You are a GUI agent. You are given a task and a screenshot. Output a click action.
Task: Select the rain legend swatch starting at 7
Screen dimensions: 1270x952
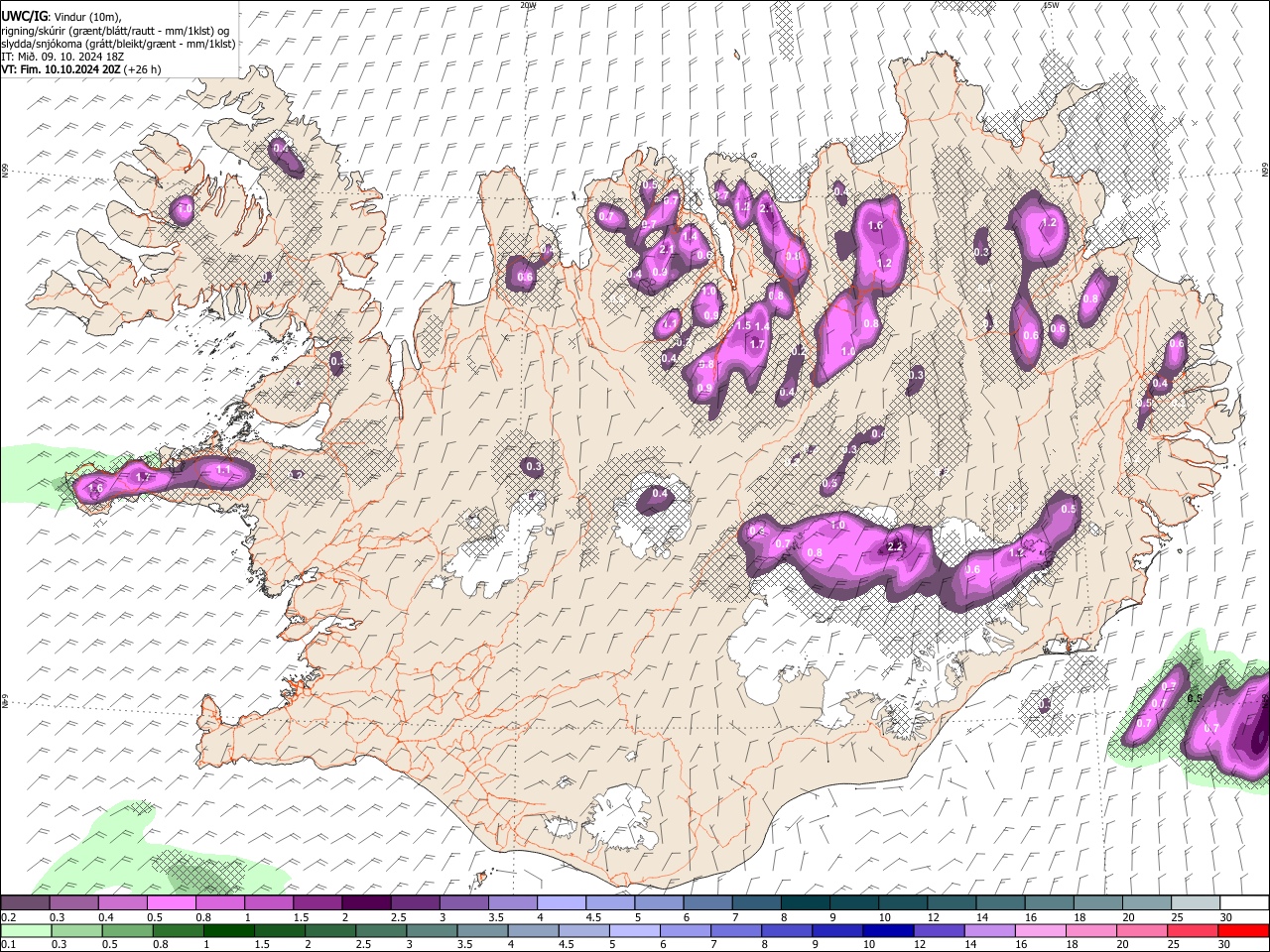click(x=735, y=930)
